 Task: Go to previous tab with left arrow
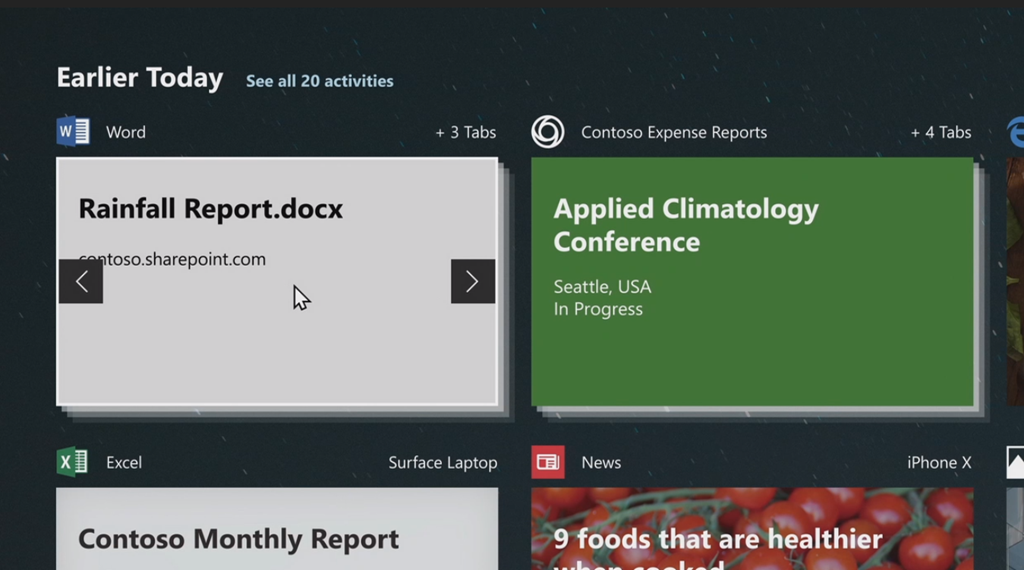coord(81,282)
